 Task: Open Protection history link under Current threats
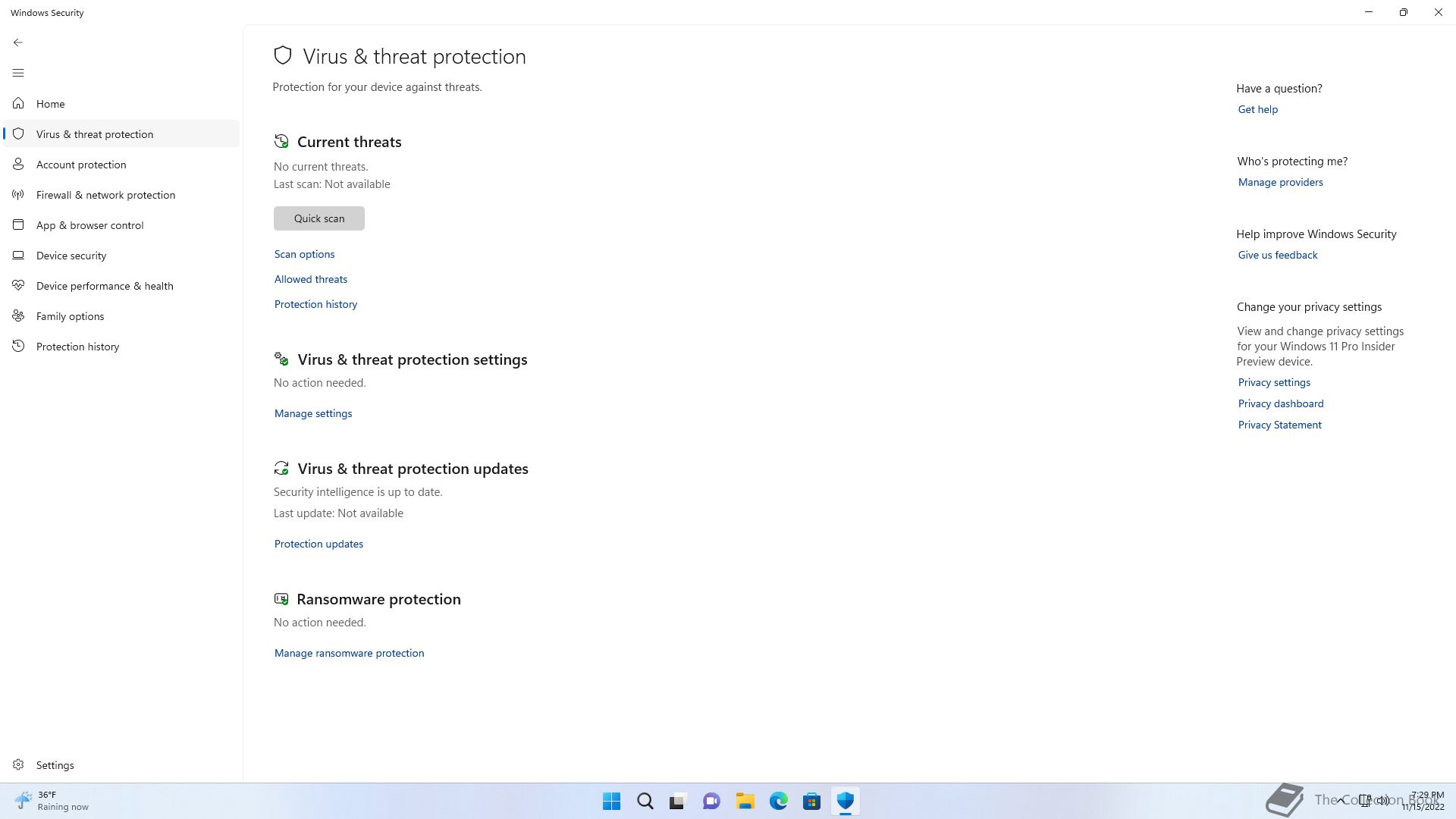pyautogui.click(x=315, y=304)
